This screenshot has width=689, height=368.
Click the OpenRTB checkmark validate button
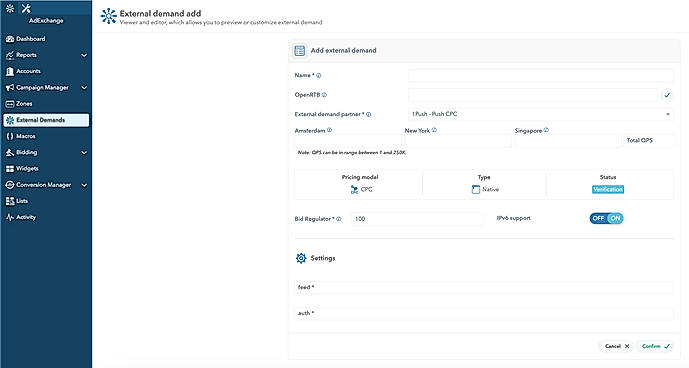click(667, 95)
